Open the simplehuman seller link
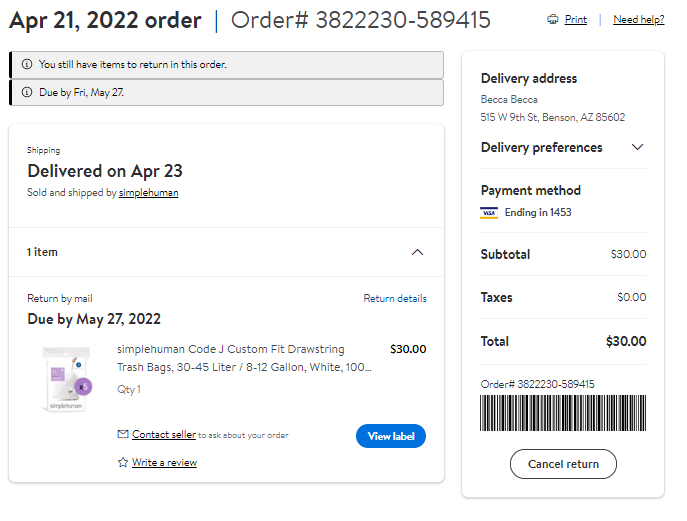 (x=149, y=192)
